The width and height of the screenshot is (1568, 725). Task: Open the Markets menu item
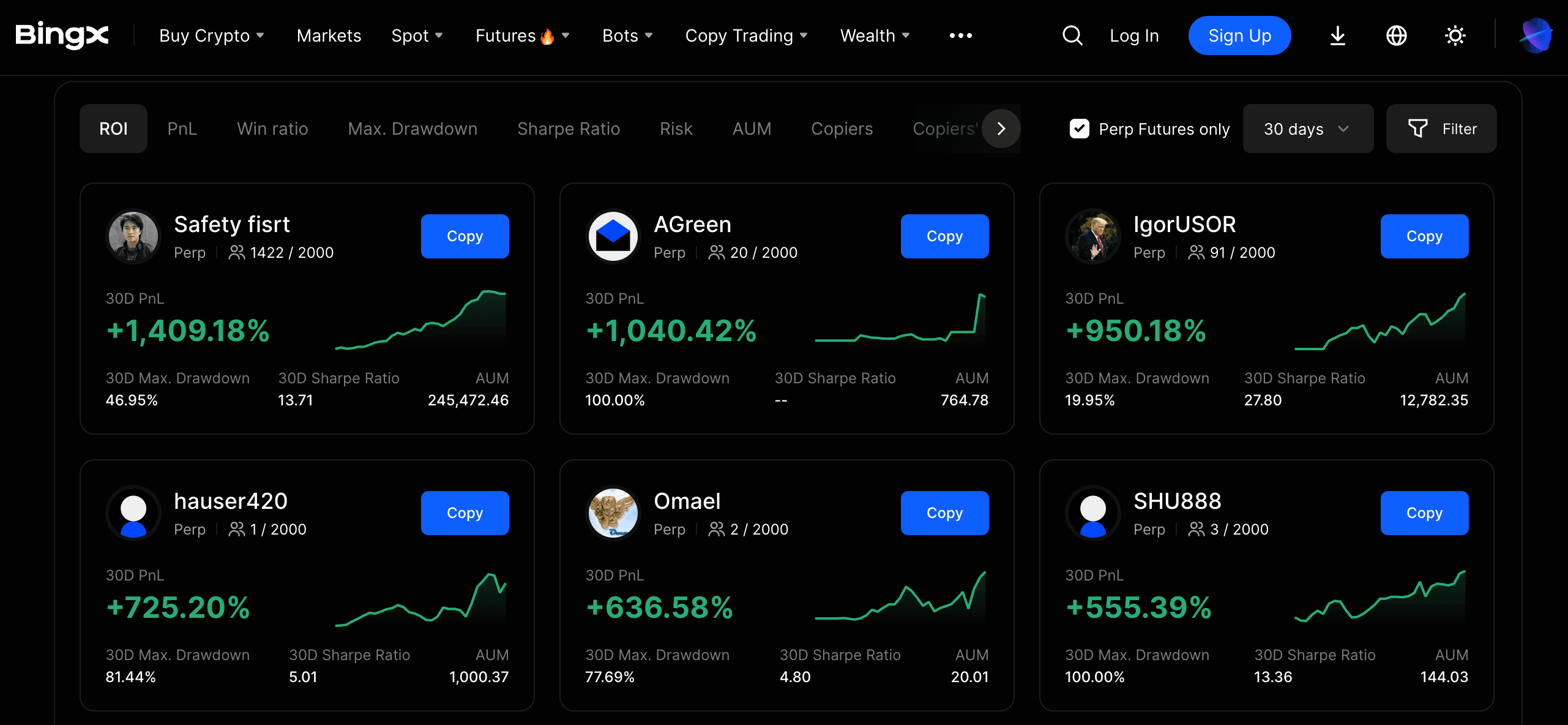point(329,36)
